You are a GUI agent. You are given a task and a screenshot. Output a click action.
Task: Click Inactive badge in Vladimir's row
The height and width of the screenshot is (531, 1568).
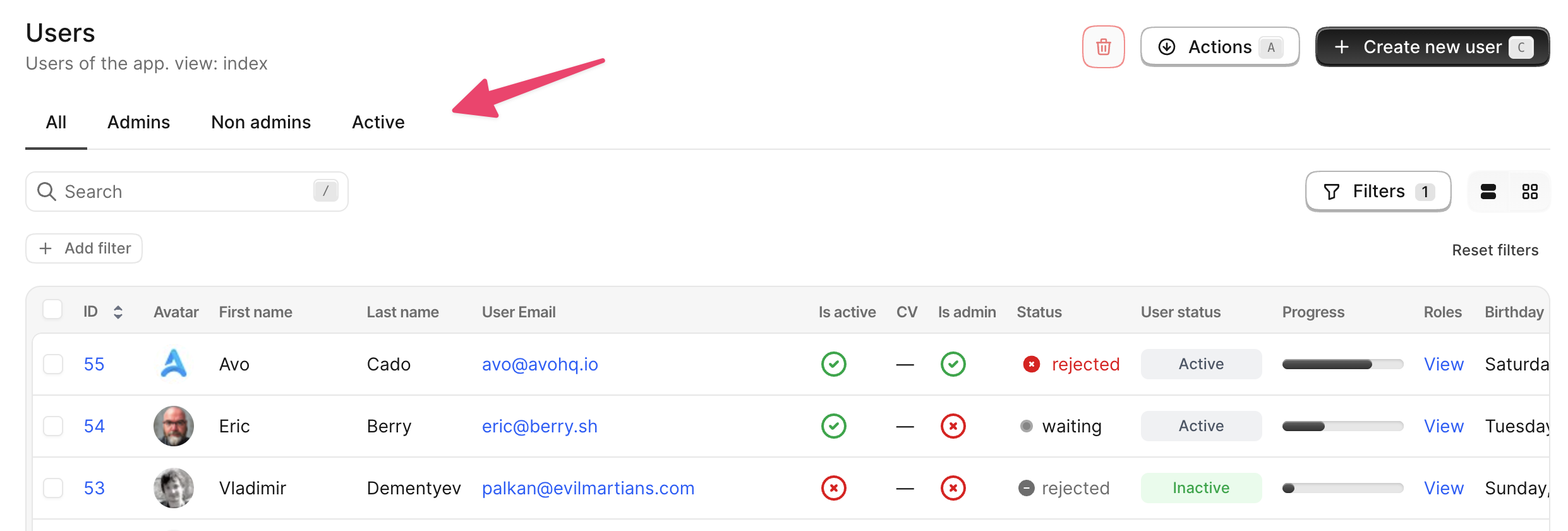pyautogui.click(x=1201, y=488)
